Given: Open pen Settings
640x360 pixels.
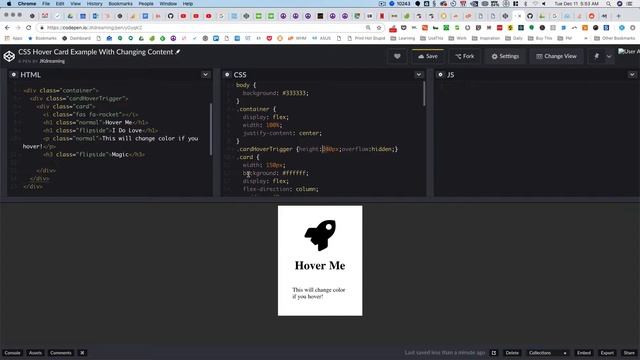Looking at the screenshot, I should point(505,56).
